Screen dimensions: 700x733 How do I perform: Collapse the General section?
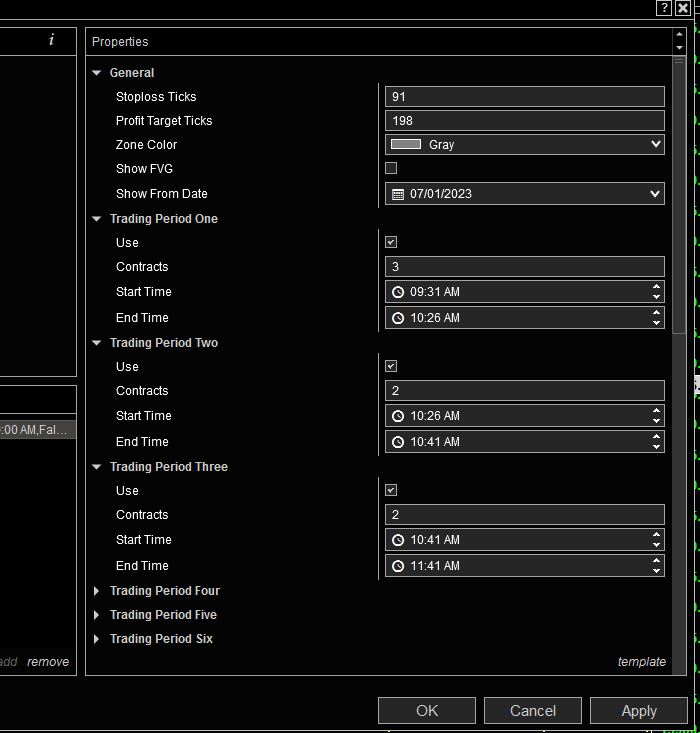pos(97,73)
